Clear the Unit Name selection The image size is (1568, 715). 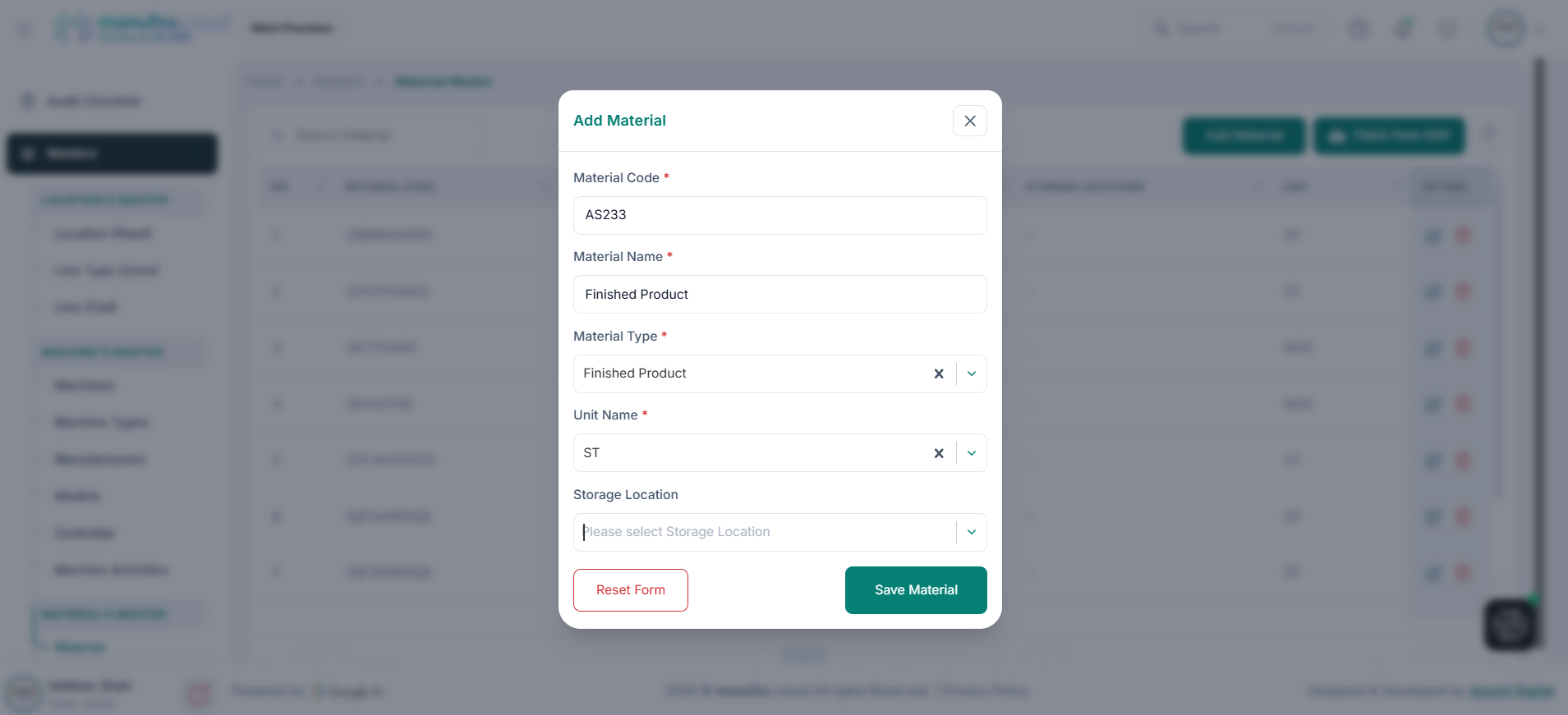click(x=939, y=453)
